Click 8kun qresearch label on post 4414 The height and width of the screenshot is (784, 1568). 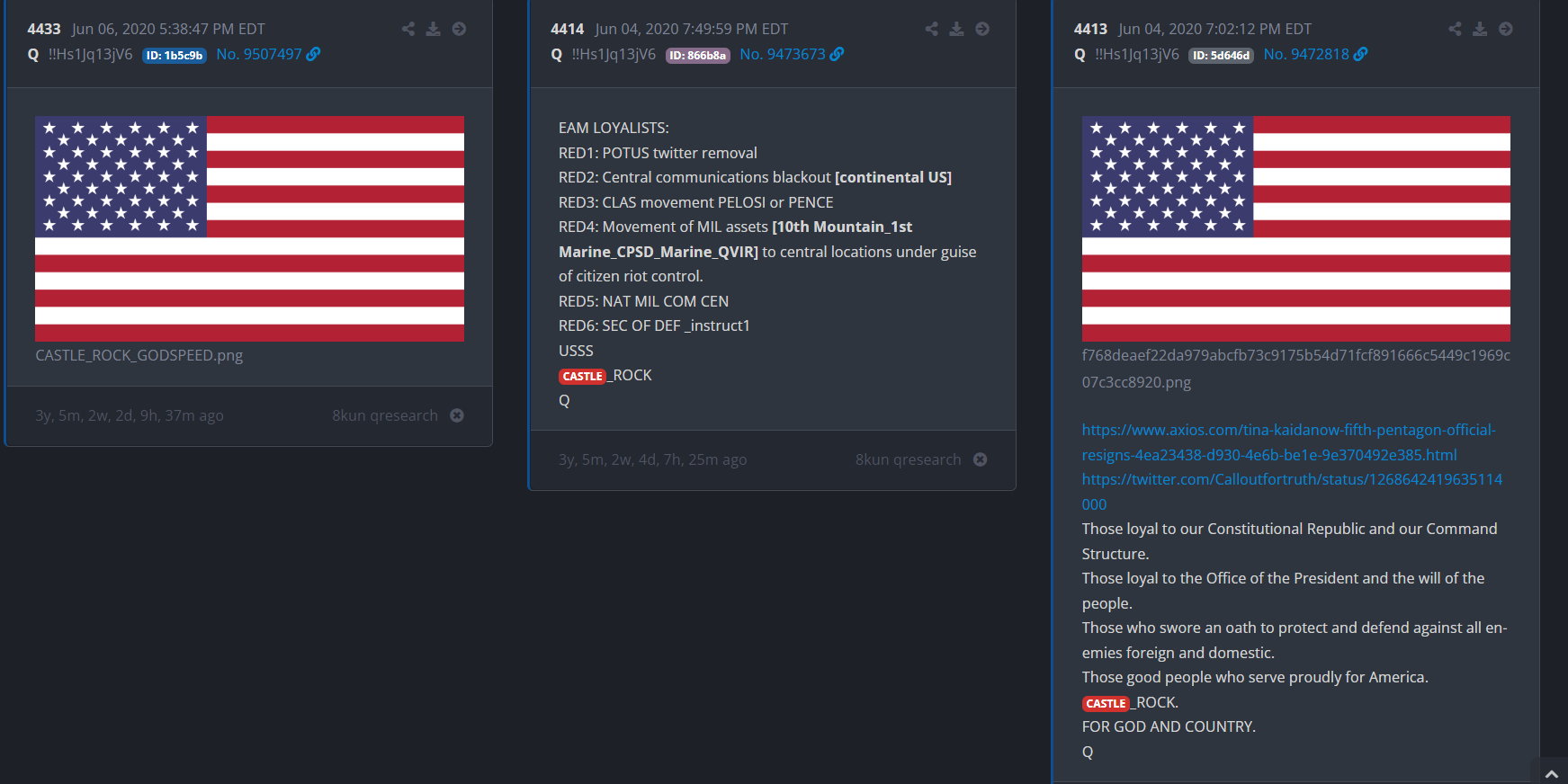909,459
